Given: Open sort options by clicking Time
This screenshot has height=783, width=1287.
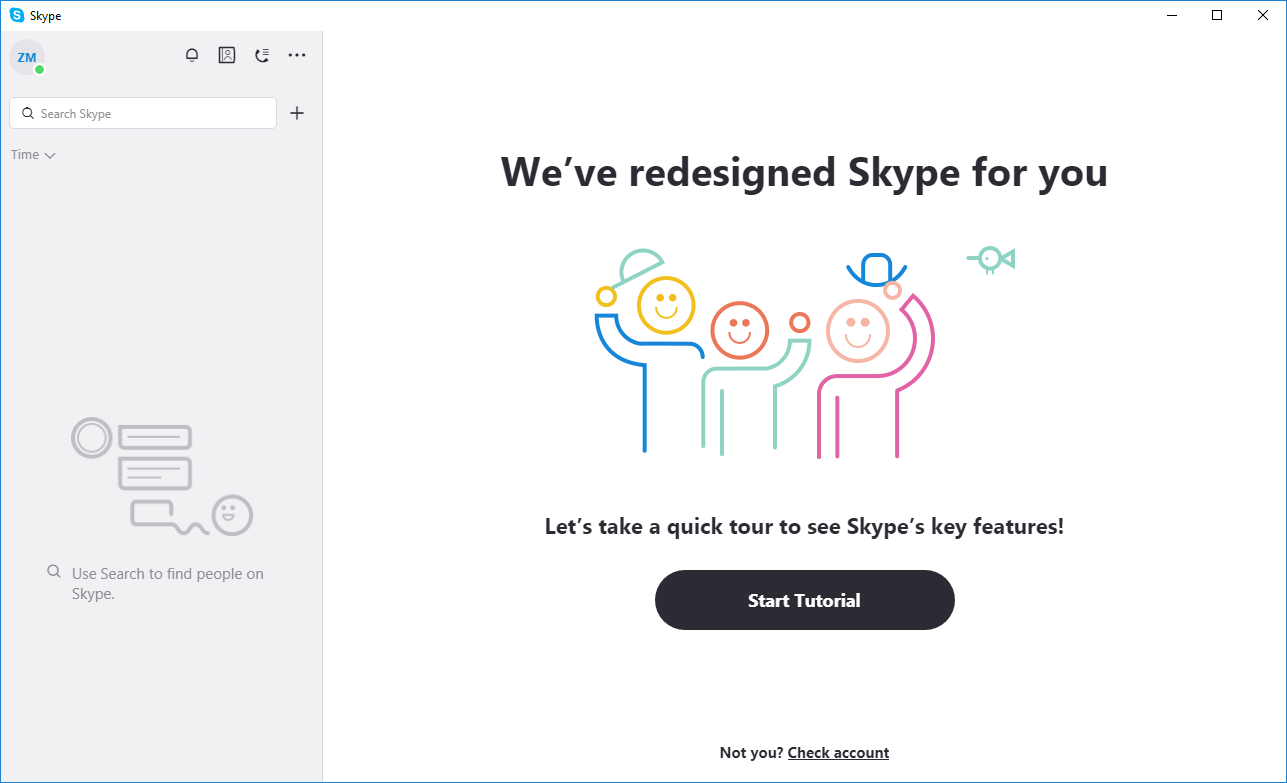Looking at the screenshot, I should [25, 155].
